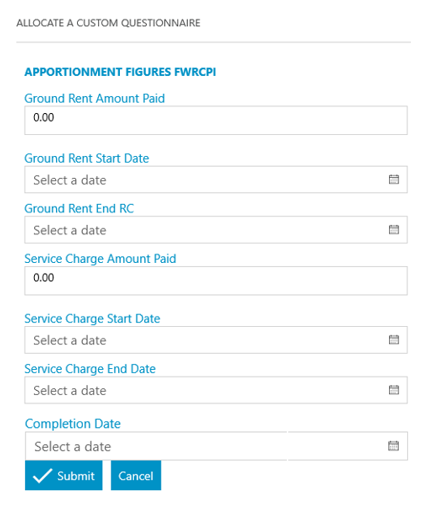
Task: Open calendar picker for Completion Date
Action: click(393, 446)
